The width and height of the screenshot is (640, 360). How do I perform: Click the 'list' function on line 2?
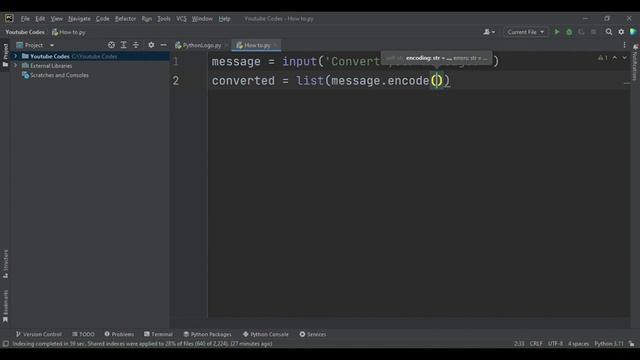[x=310, y=80]
